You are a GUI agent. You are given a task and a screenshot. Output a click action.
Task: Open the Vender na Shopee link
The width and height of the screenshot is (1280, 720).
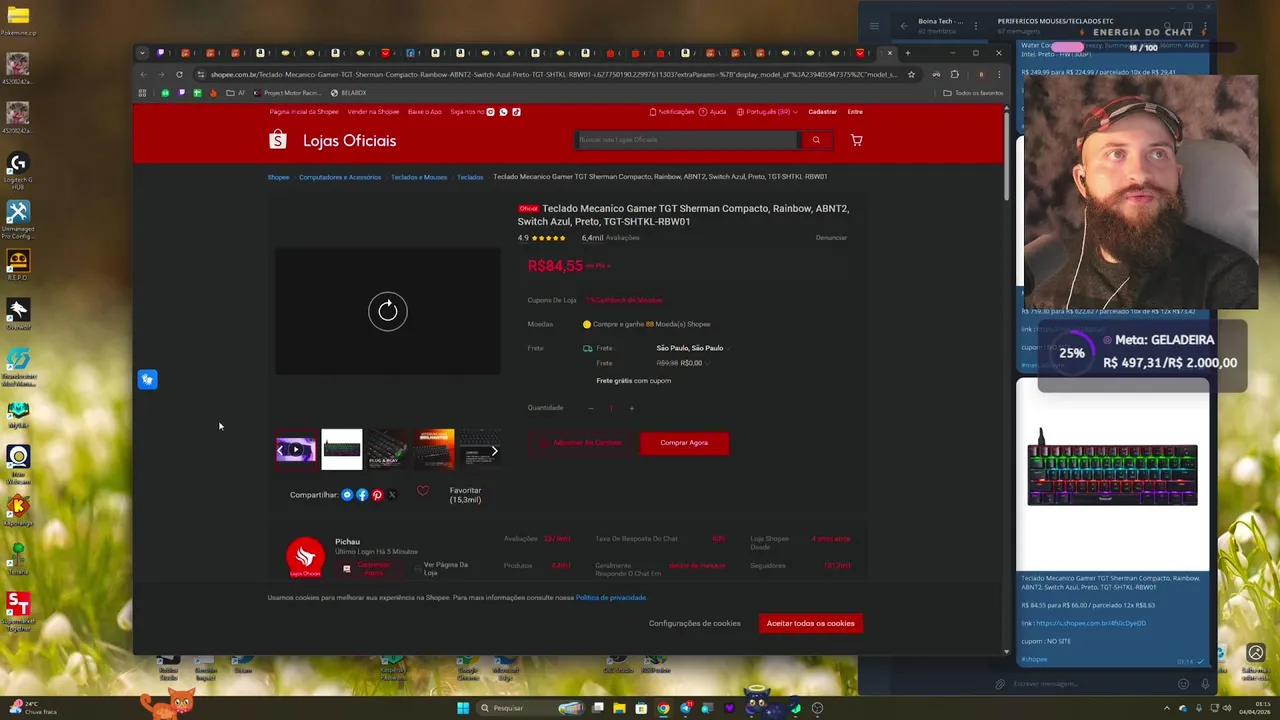(x=373, y=112)
